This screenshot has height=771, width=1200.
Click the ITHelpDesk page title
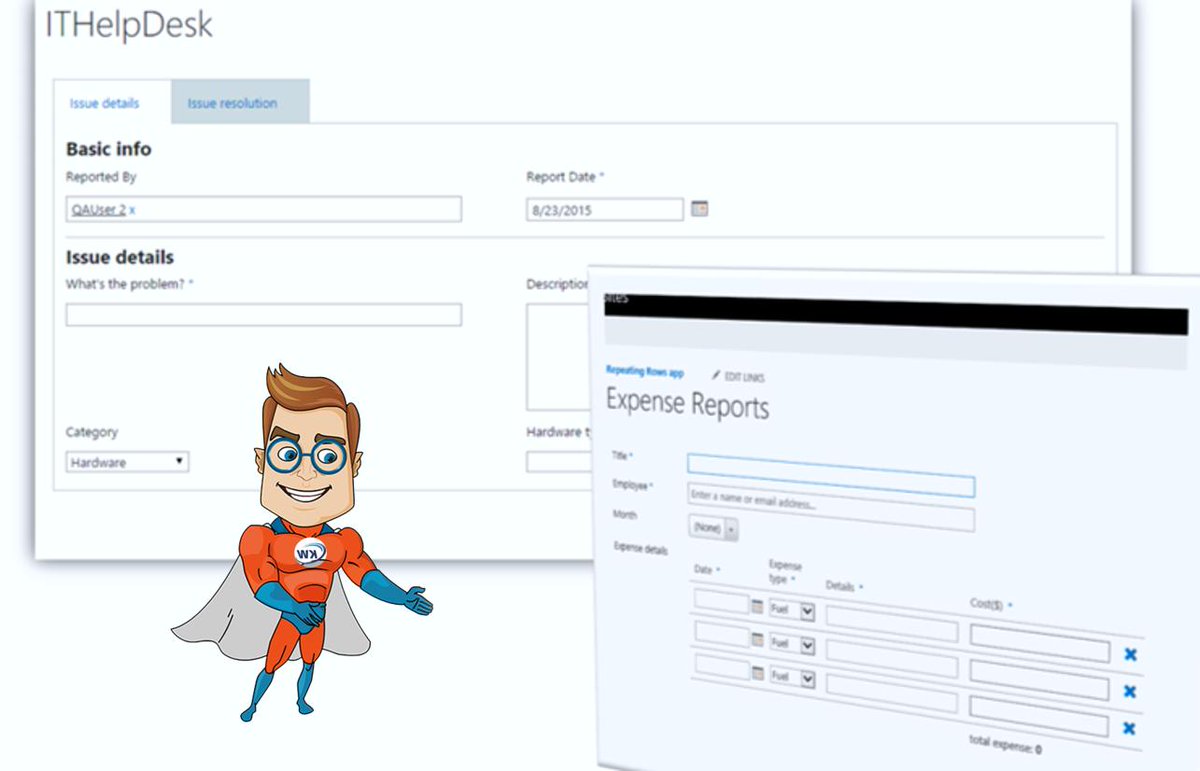click(x=130, y=25)
